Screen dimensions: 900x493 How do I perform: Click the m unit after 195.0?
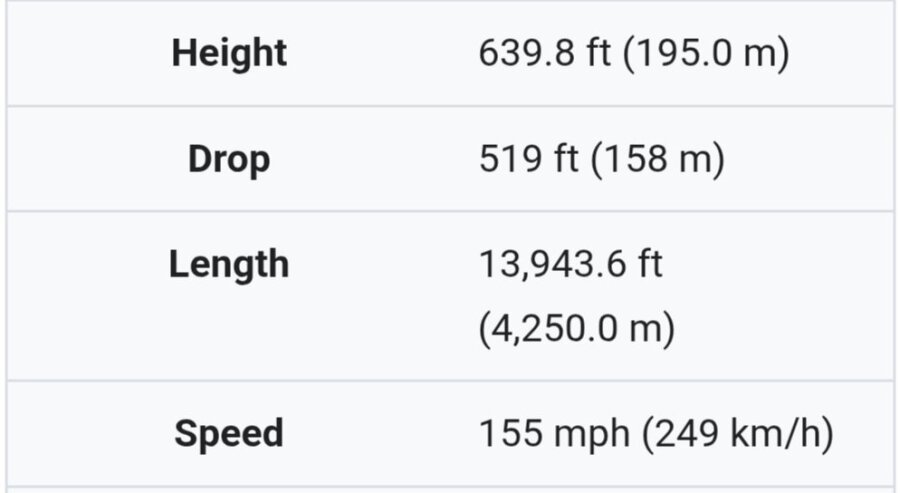click(x=761, y=55)
